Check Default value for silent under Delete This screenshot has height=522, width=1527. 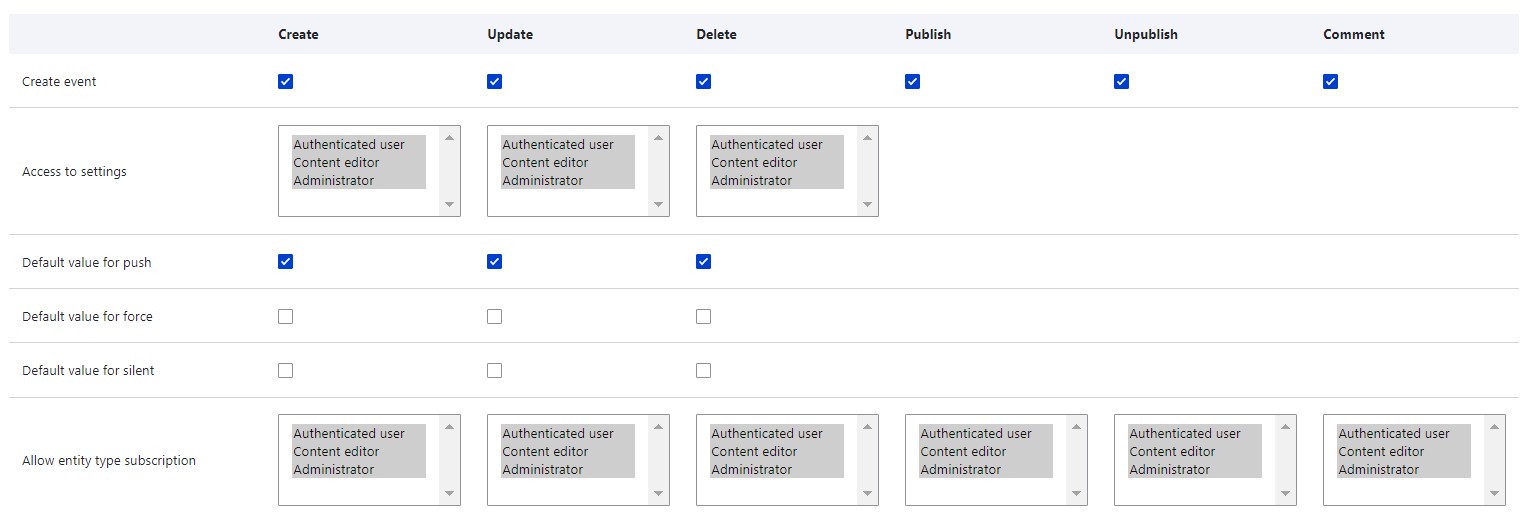704,371
